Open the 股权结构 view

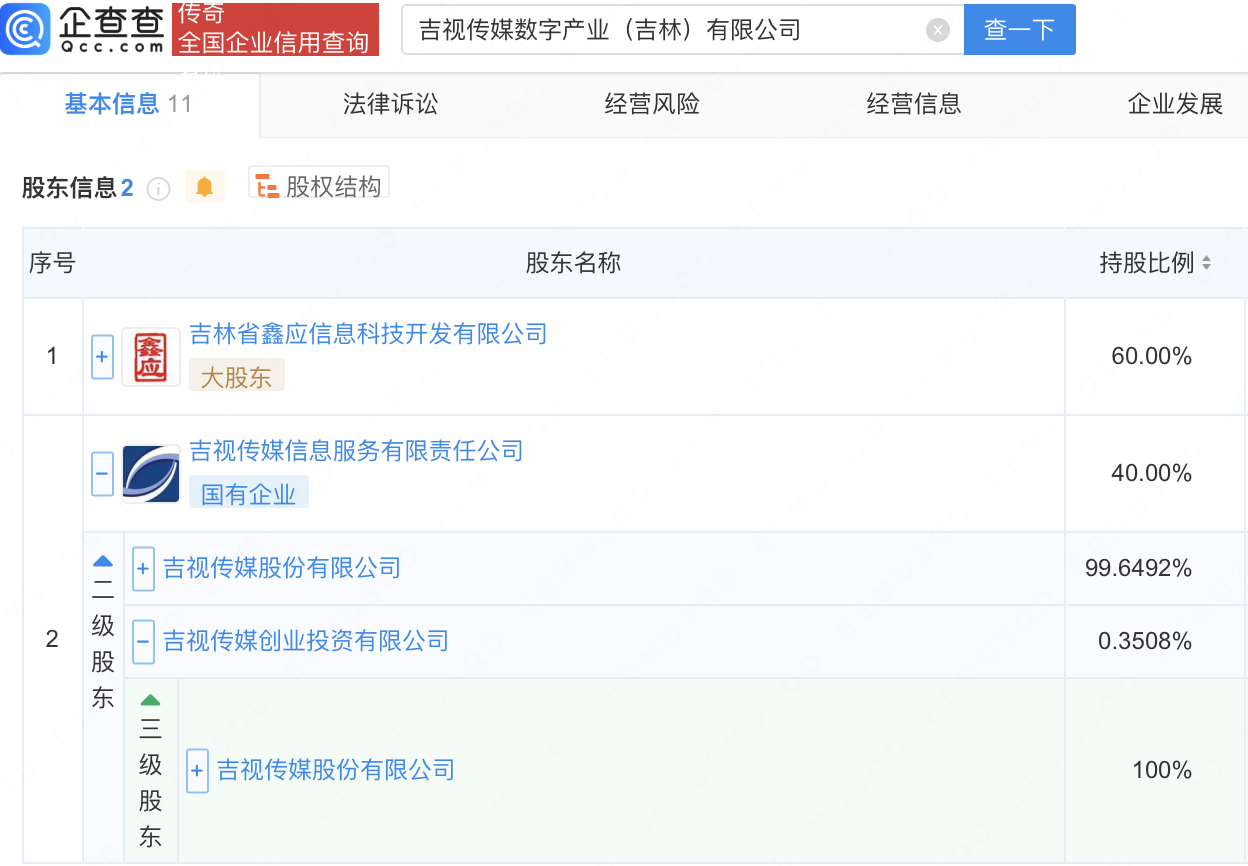click(x=319, y=185)
